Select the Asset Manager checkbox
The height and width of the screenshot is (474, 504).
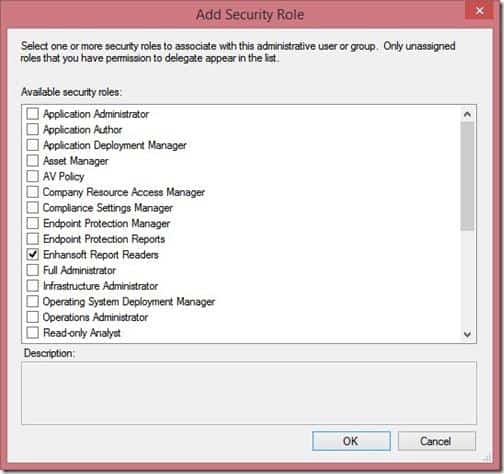pyautogui.click(x=33, y=161)
